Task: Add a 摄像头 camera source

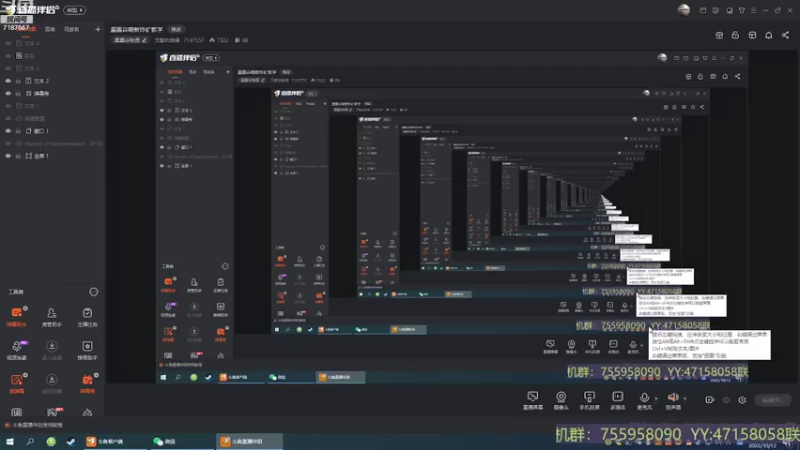Action: (x=561, y=401)
